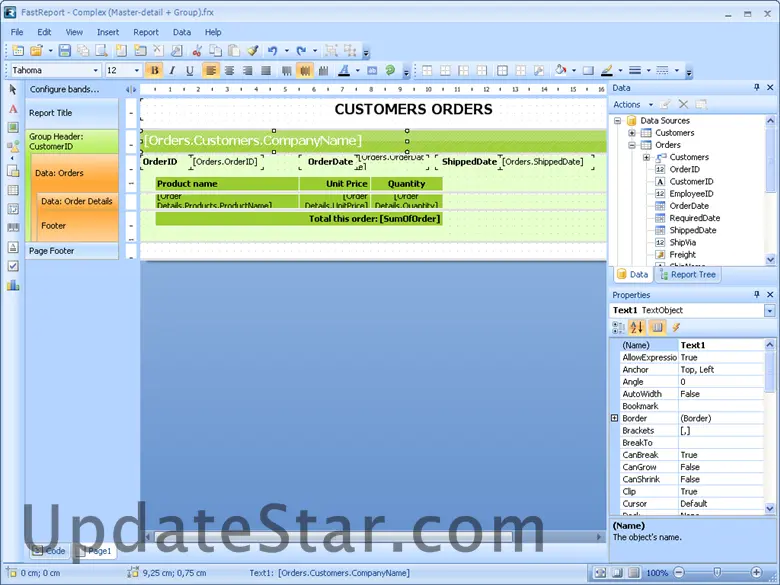Toggle Italic formatting
Viewport: 780px width, 585px height.
(x=172, y=71)
